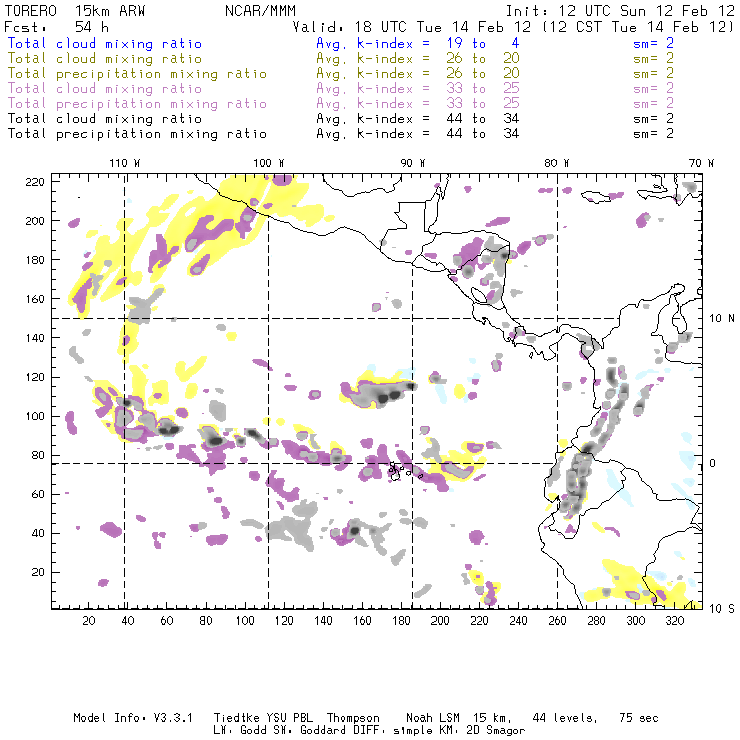
Task: Click the '0' equator latitude label
Action: click(x=713, y=463)
